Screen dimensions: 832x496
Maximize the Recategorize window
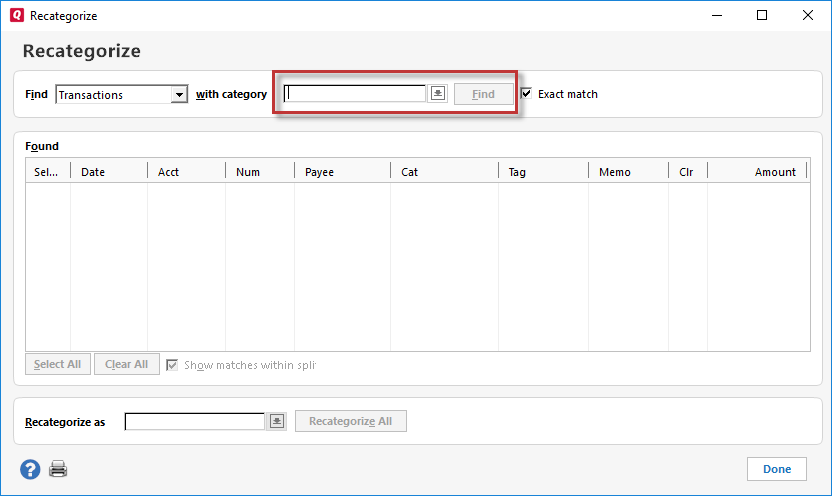coord(762,16)
